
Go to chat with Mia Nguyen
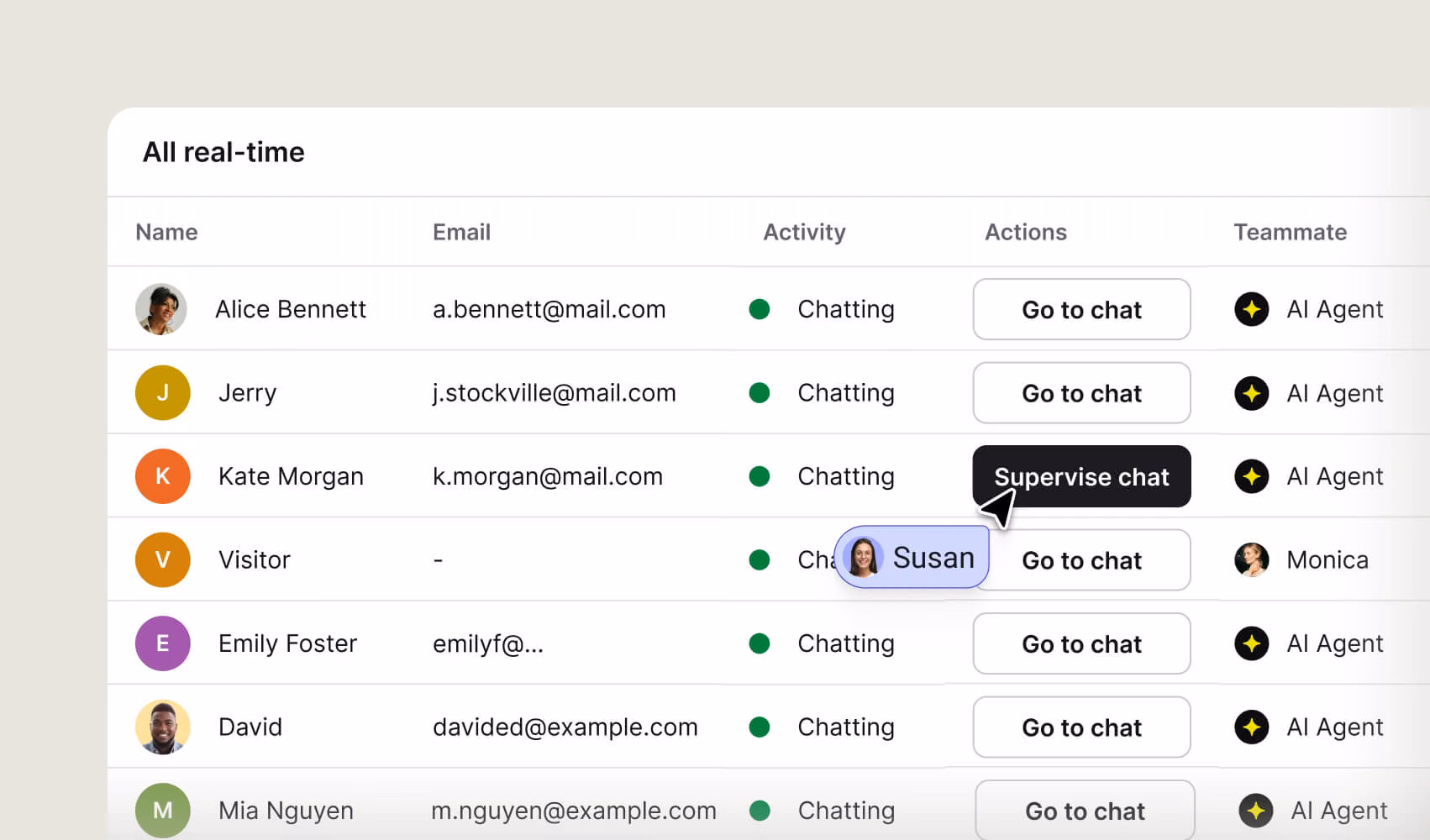click(1085, 810)
